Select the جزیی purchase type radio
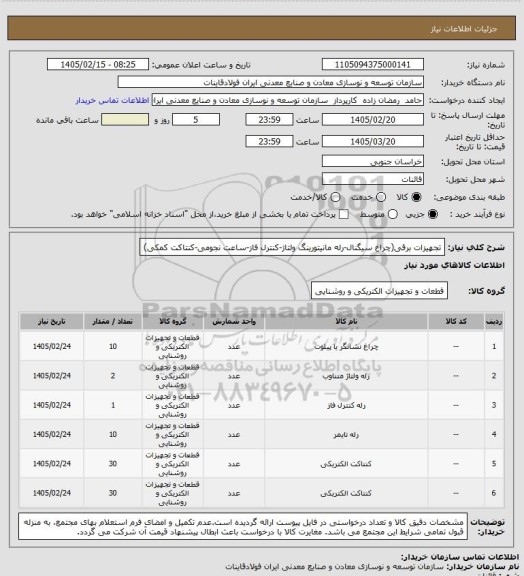 tap(433, 214)
